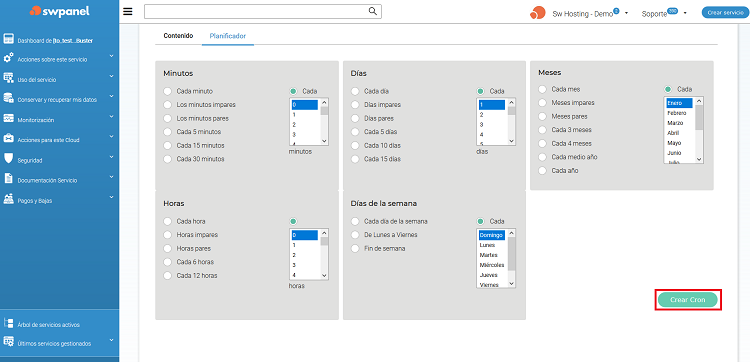Select the Meses impares radio button

pyautogui.click(x=542, y=103)
